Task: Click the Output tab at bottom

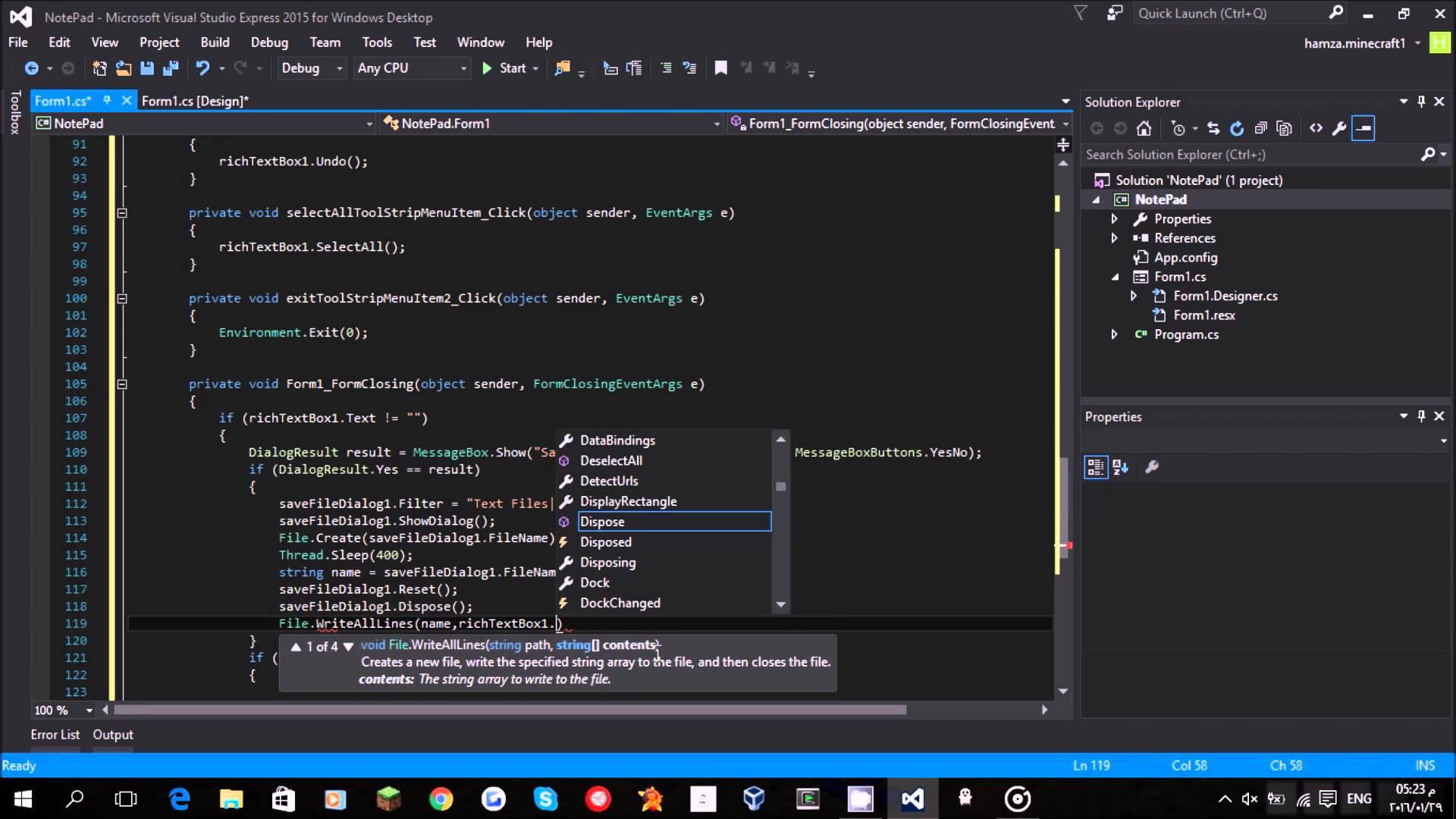Action: pos(113,734)
